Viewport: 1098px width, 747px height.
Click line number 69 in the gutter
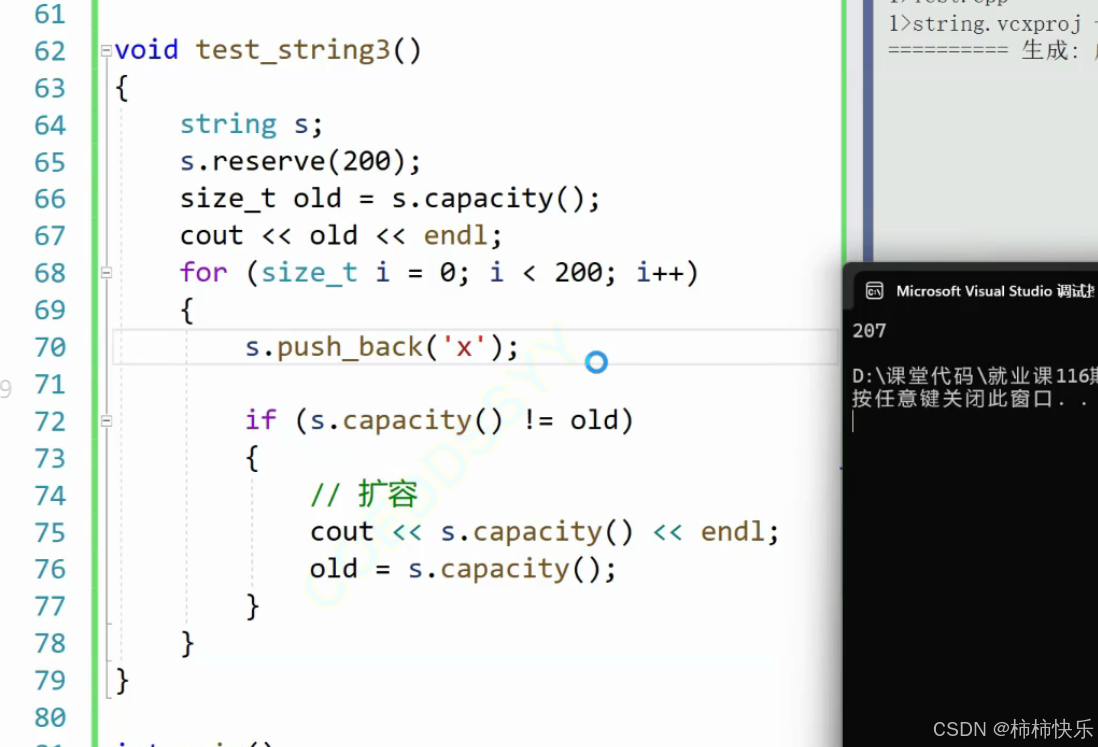click(x=50, y=310)
